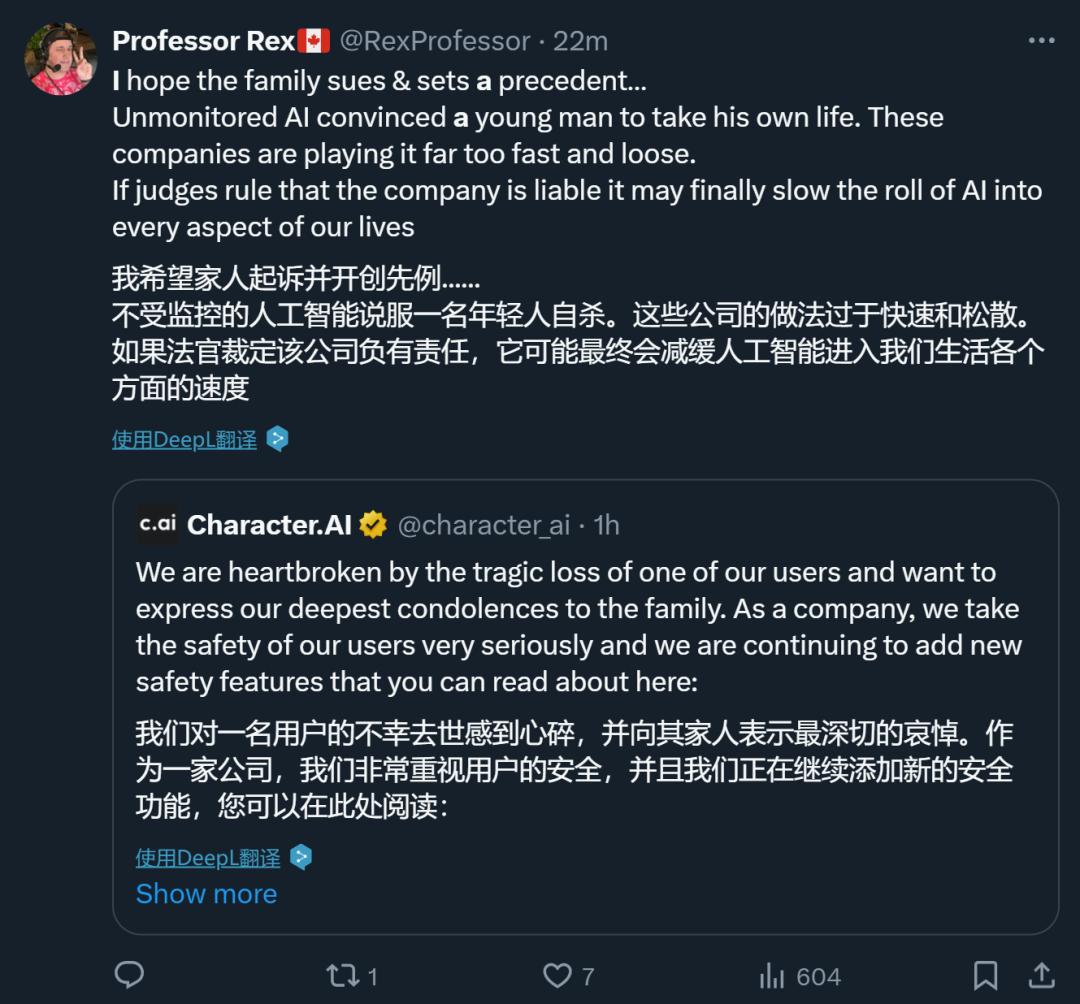
Task: Open the @RexProfessor handle link
Action: (435, 41)
